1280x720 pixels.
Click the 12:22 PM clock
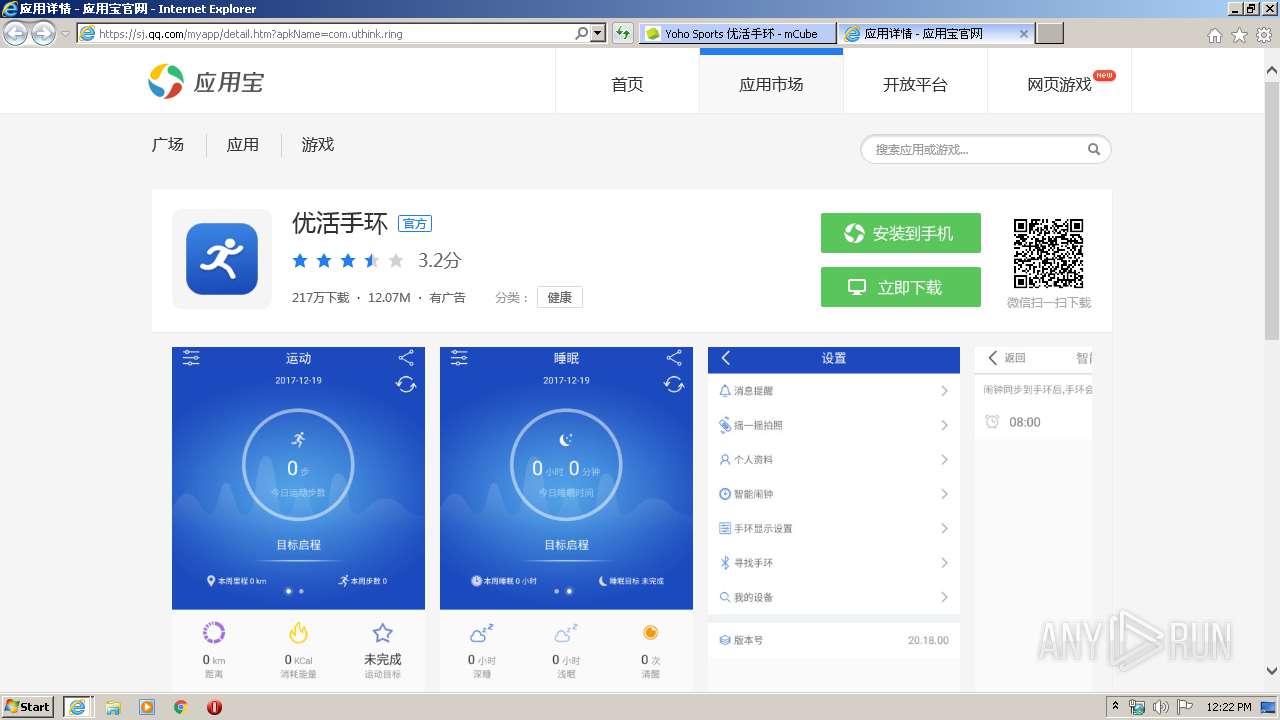coord(1229,707)
